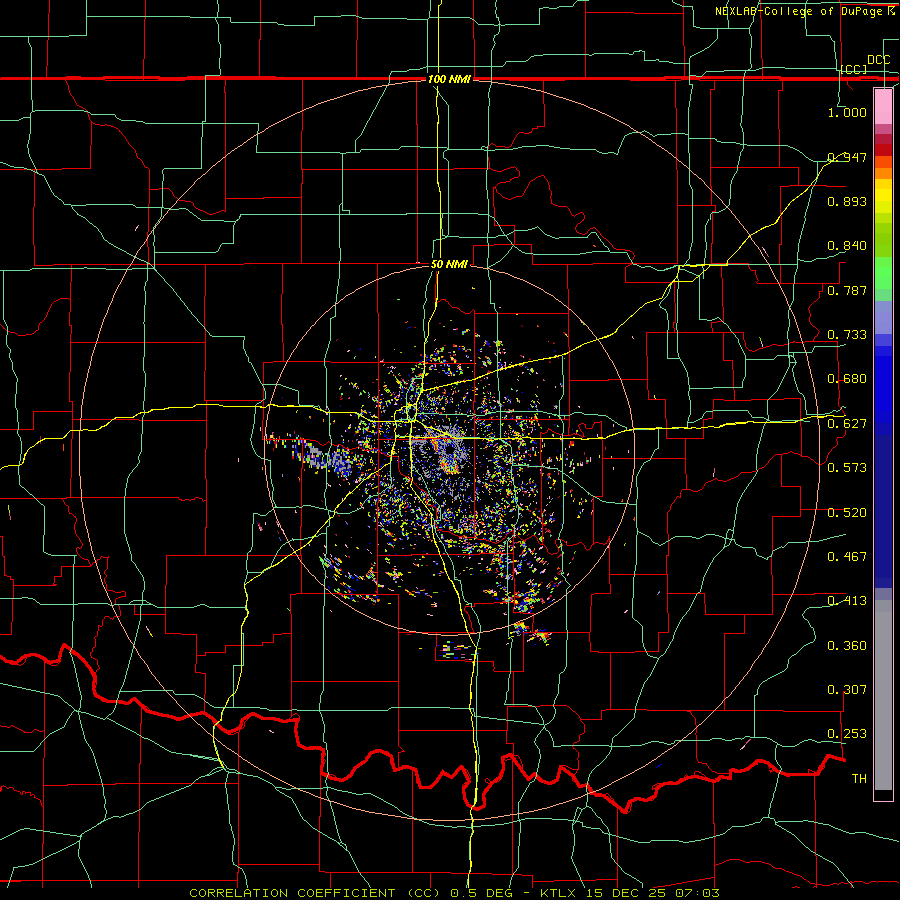Image resolution: width=900 pixels, height=900 pixels.
Task: Pick the lavender swatch beside 0.733
Action: pos(883,319)
